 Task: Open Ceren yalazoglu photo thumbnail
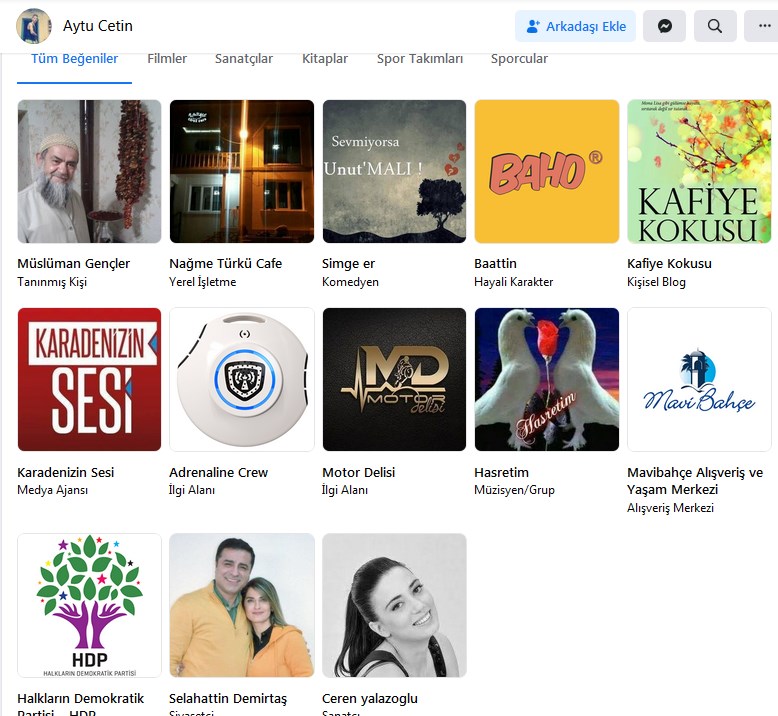394,605
